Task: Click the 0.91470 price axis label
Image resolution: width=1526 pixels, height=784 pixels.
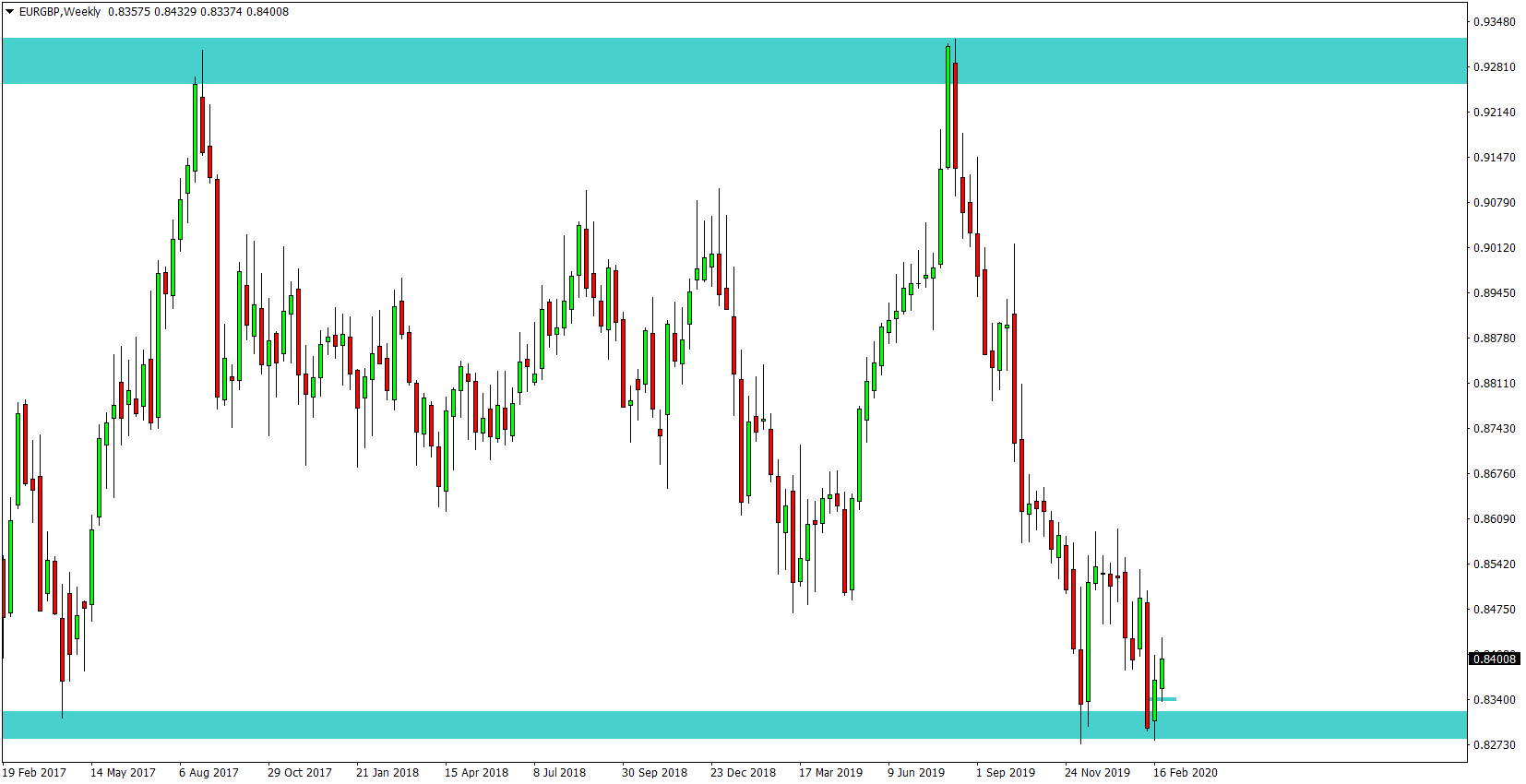Action: coord(1494,157)
